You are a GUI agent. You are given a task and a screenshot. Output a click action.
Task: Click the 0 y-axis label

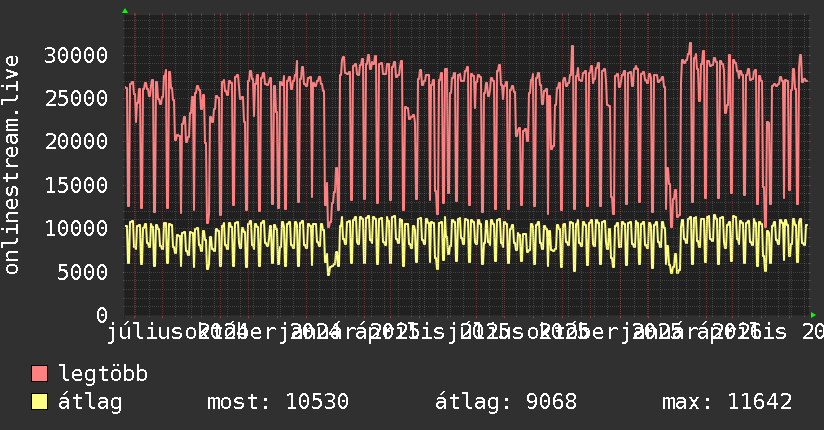click(102, 315)
